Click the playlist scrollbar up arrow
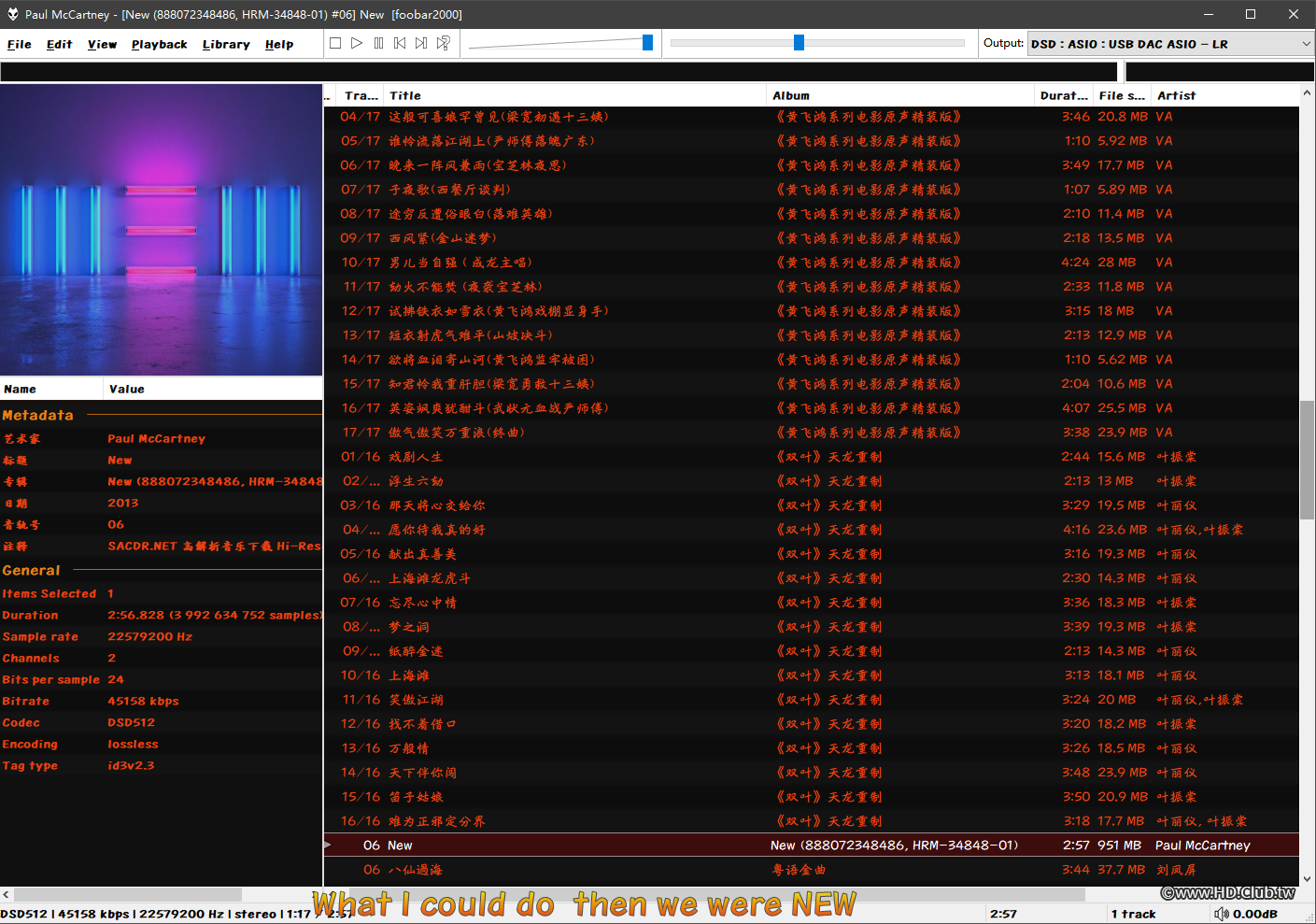The image size is (1316, 924). [1307, 93]
